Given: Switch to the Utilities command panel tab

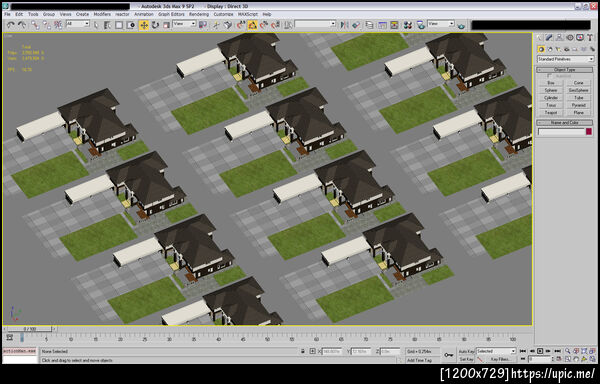Looking at the screenshot, I should (x=590, y=37).
